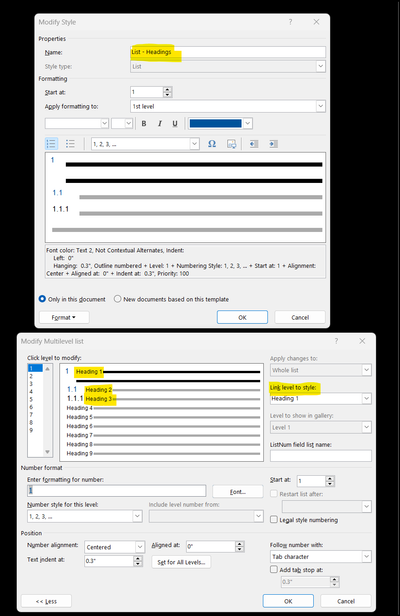400x616 pixels.
Task: Toggle Underline formatting in Modify Style
Action: tap(175, 123)
